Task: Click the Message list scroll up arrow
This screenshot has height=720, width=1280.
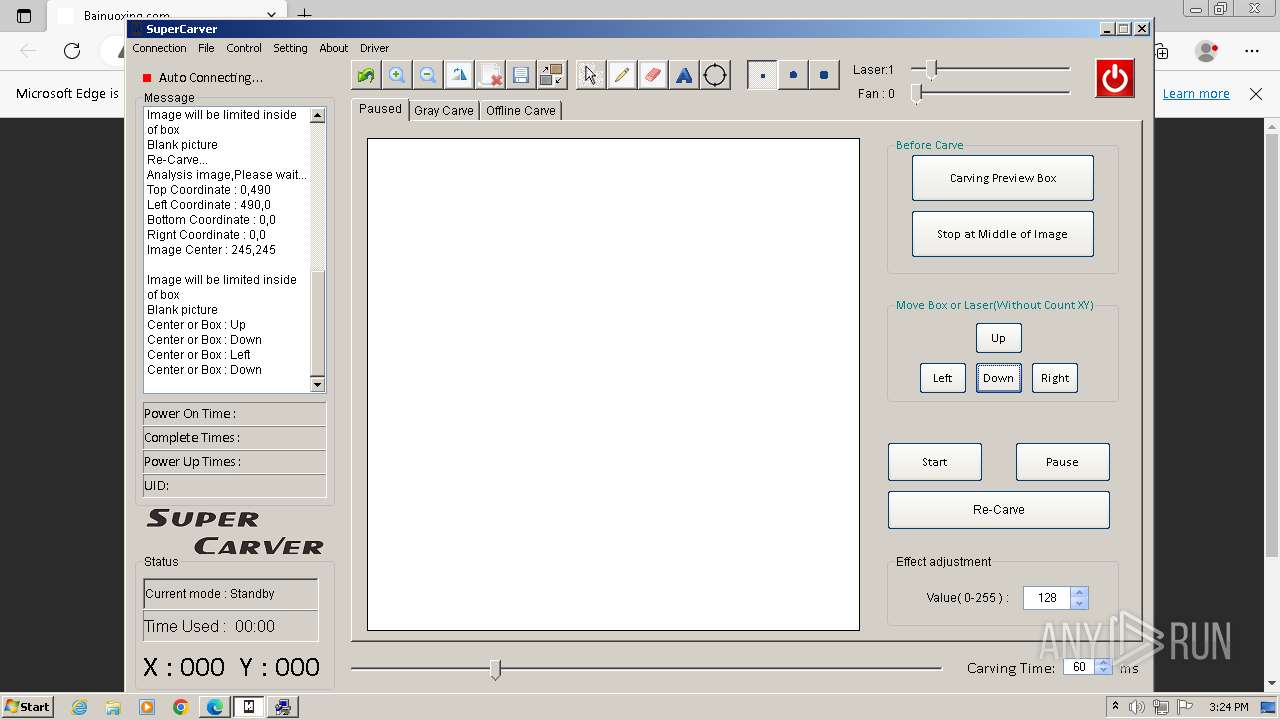Action: [x=318, y=115]
